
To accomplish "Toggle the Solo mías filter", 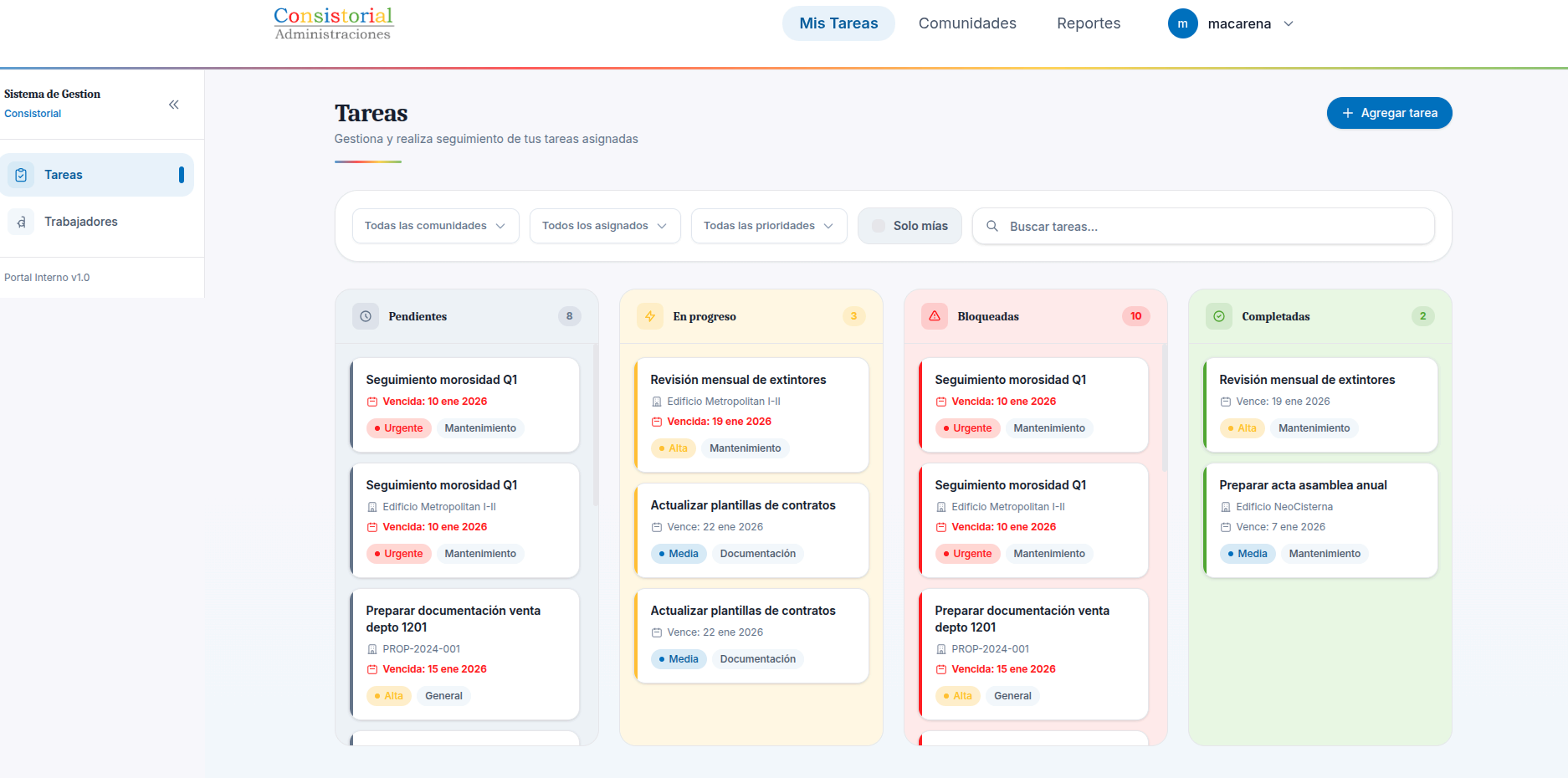I will pyautogui.click(x=910, y=226).
